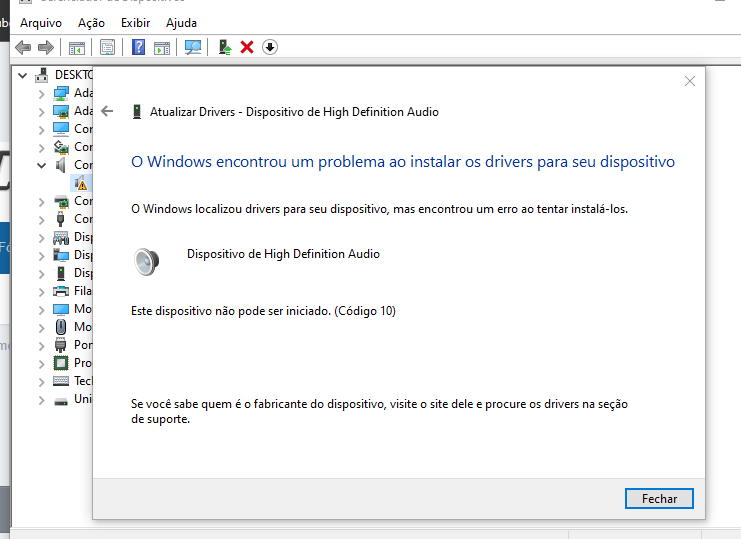This screenshot has height=539, width=741.
Task: Click 'Este dispositivo não pode ser iniciado. (Código 10)'
Action: pos(263,311)
